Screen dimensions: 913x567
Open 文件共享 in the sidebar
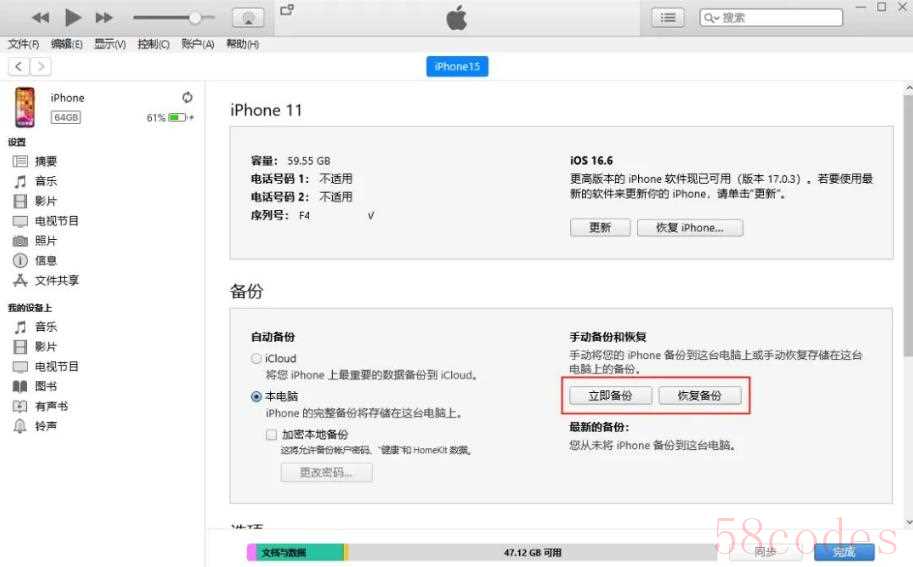(57, 280)
